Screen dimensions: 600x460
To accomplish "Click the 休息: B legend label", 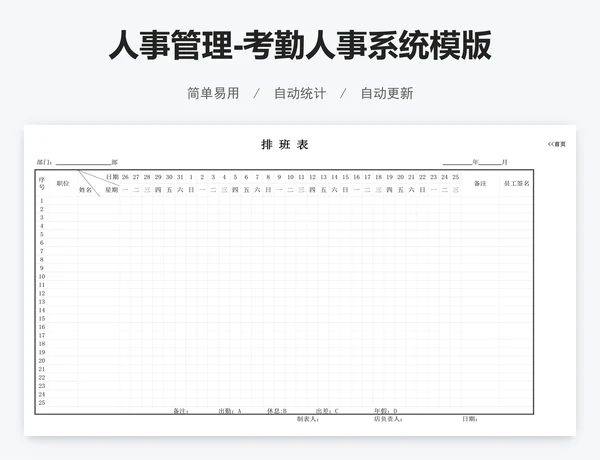I will pos(277,411).
